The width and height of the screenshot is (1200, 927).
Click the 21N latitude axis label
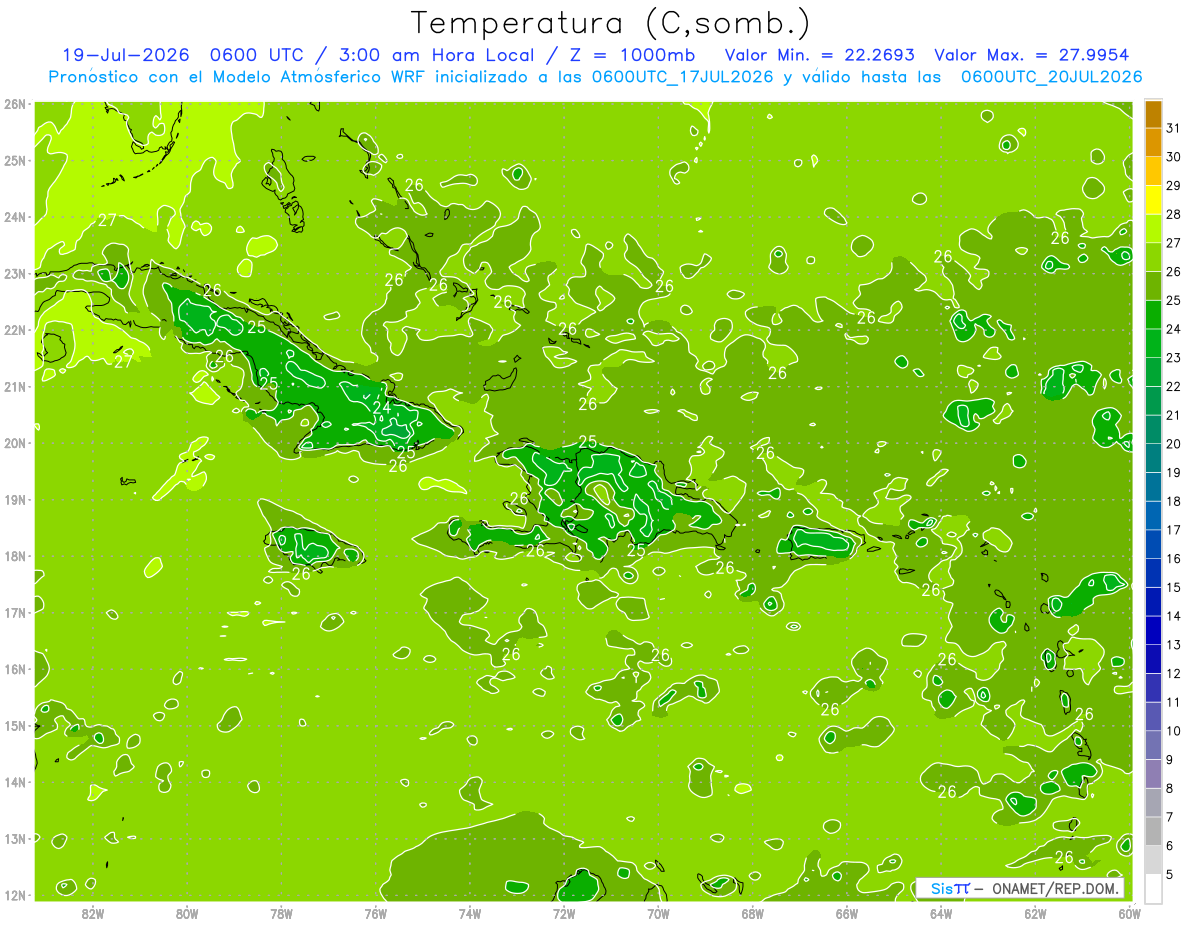[14, 387]
